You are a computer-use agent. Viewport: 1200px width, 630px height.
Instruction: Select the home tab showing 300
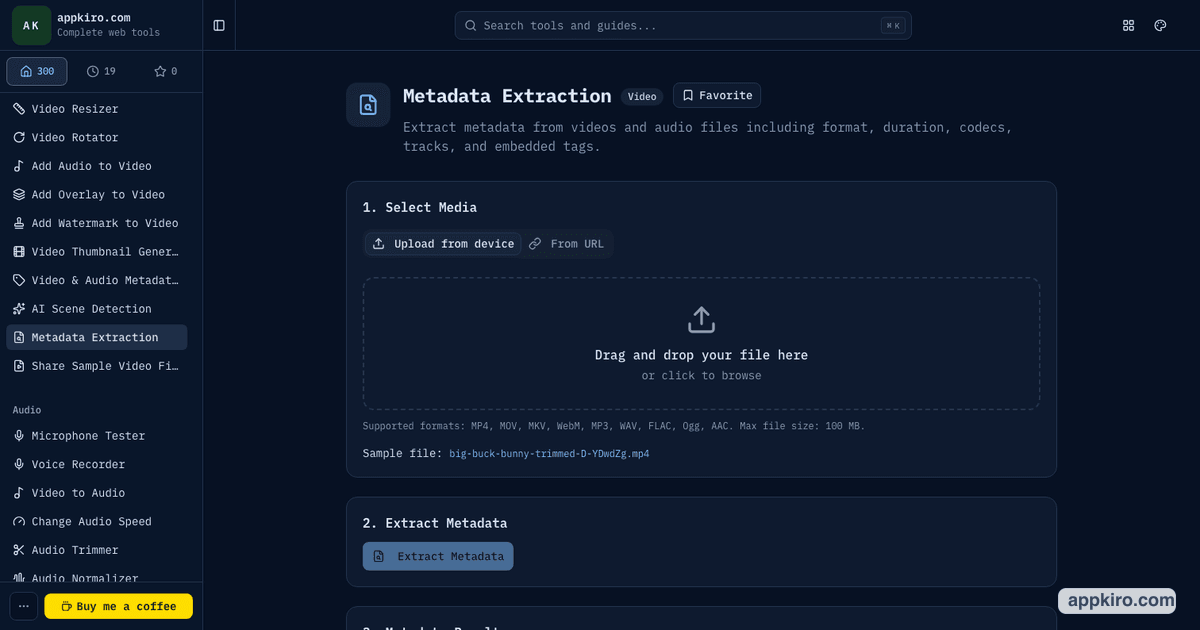click(37, 71)
